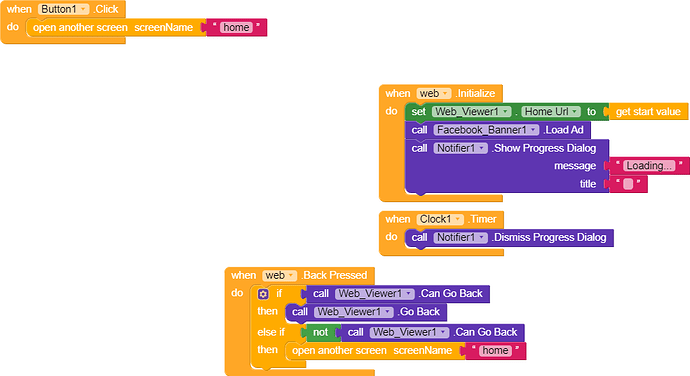The width and height of the screenshot is (690, 376).
Task: Click the '.Timer' event label
Action: point(482,219)
